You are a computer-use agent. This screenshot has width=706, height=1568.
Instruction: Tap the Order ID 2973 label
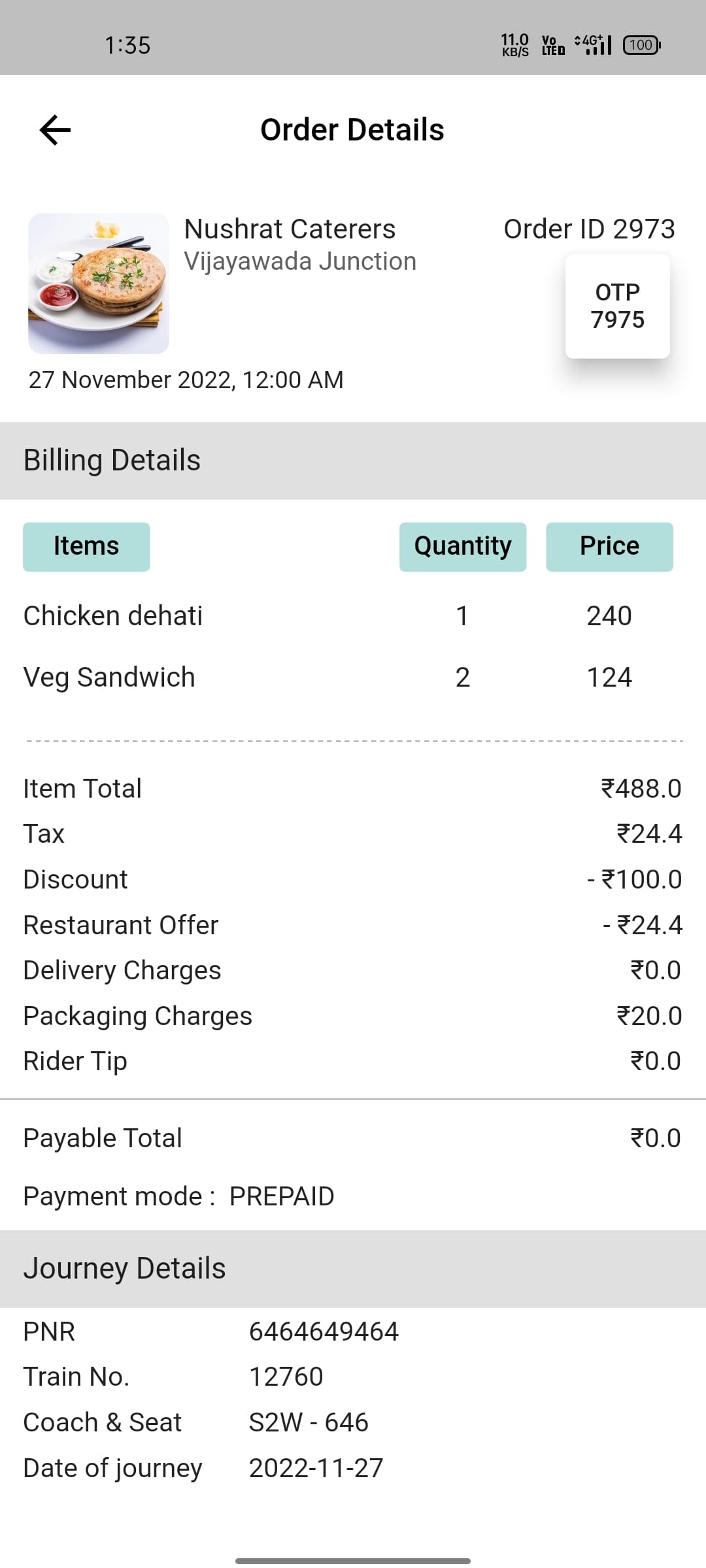589,229
